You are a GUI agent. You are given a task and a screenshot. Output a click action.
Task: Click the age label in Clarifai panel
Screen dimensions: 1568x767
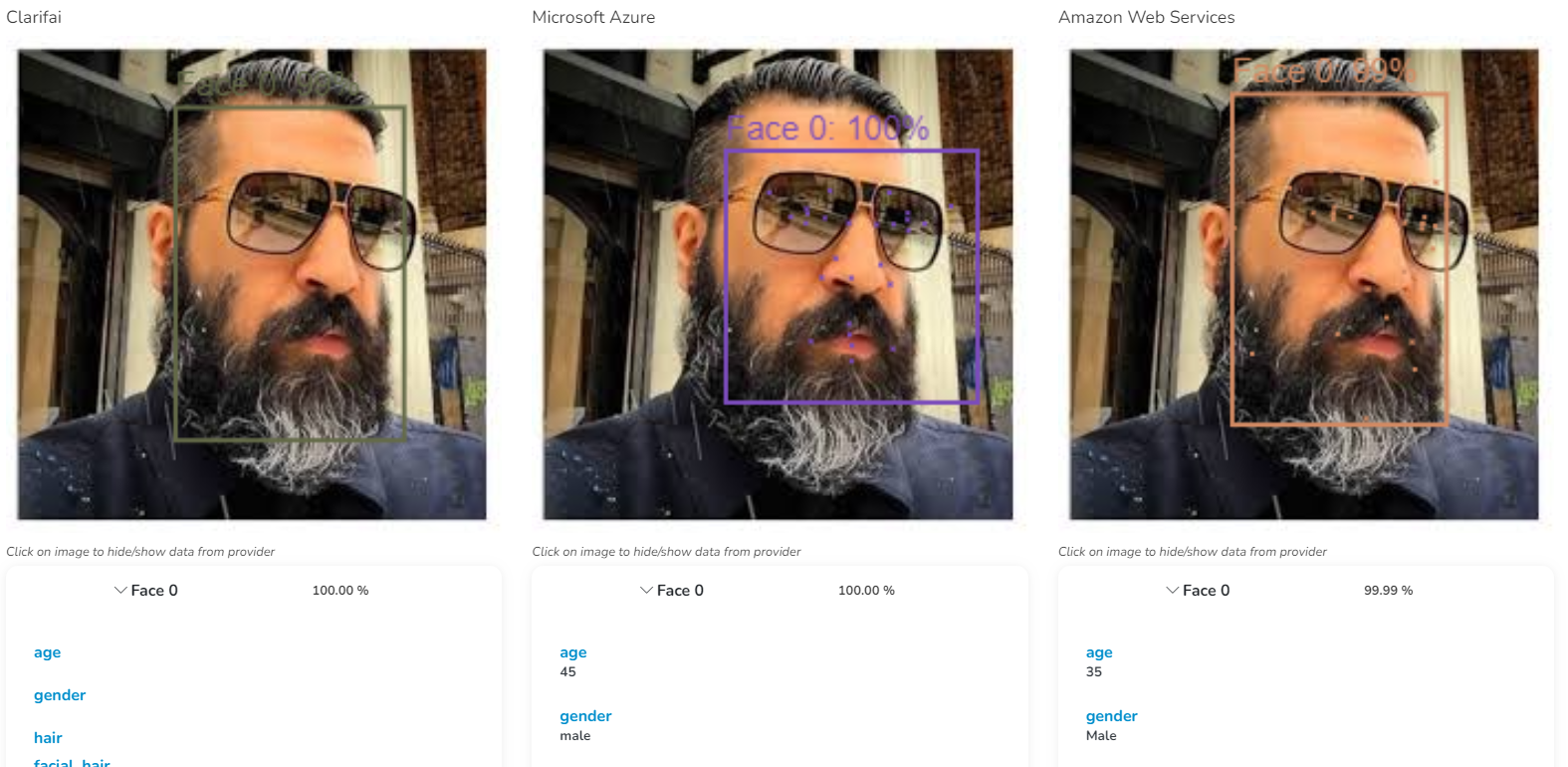click(x=47, y=652)
